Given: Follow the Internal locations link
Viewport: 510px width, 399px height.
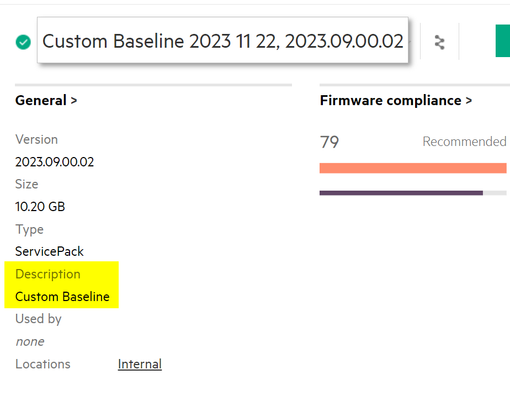Looking at the screenshot, I should pos(140,364).
